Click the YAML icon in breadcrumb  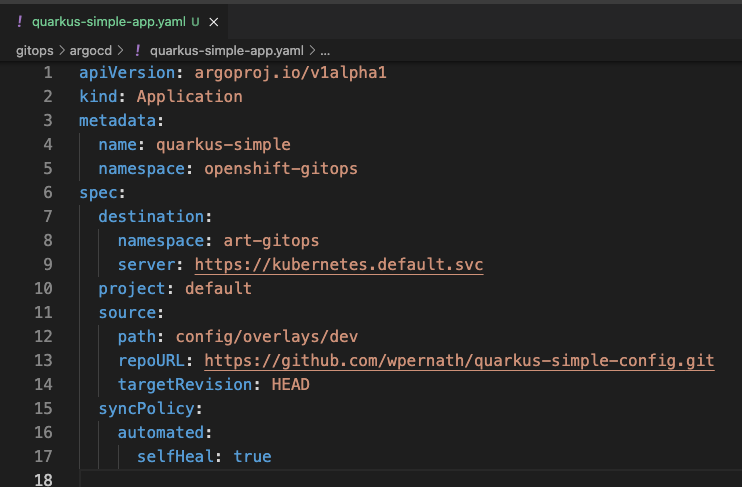(x=137, y=50)
